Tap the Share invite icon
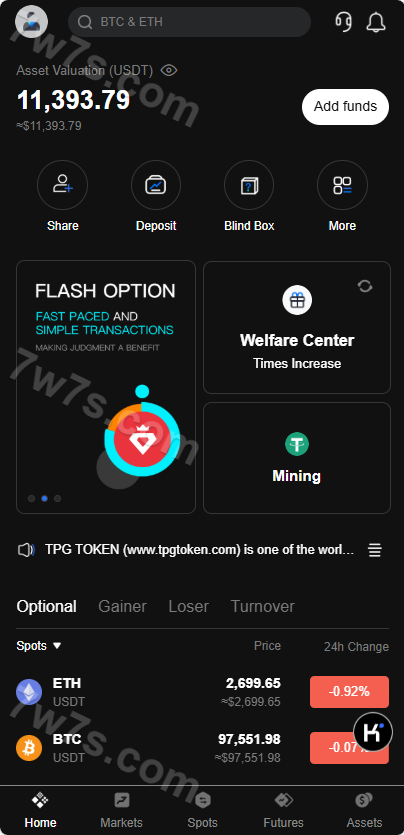This screenshot has height=835, width=404. [x=62, y=185]
